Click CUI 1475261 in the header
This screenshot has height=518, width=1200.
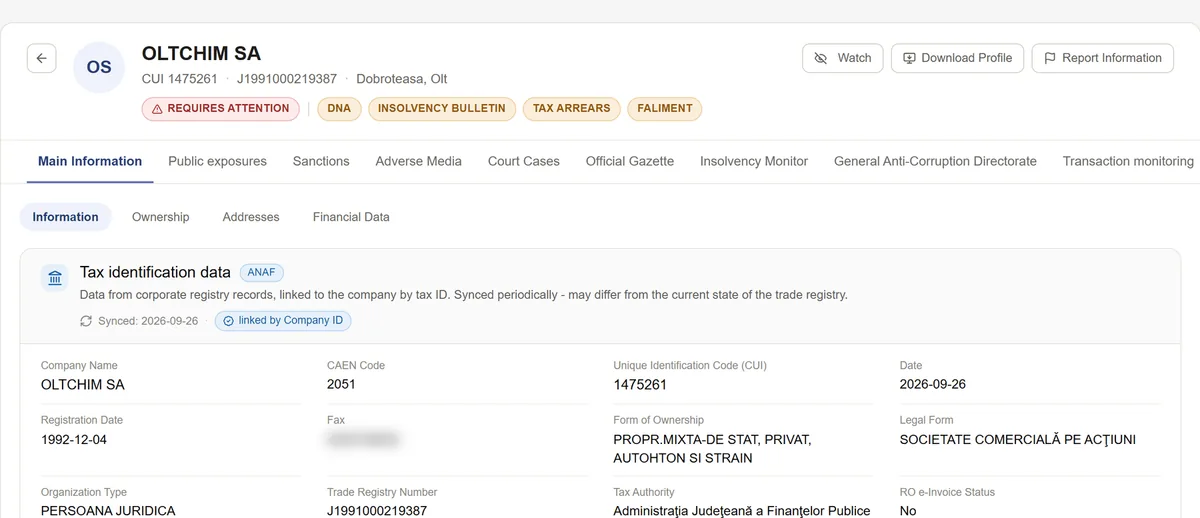(x=180, y=78)
